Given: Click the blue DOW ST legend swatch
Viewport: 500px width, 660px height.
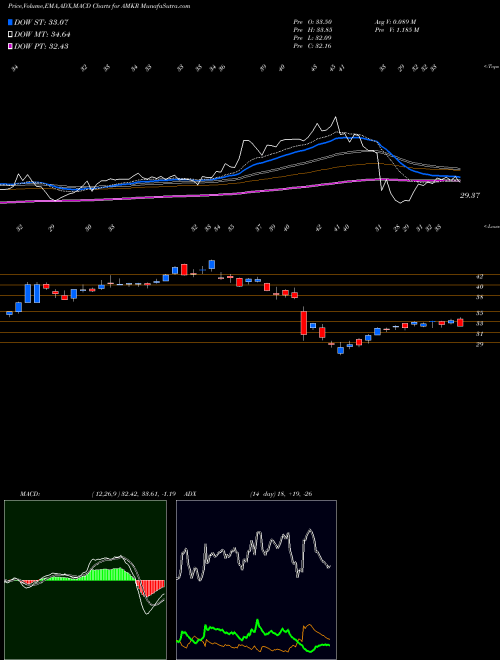Looking at the screenshot, I should click(x=10, y=22).
